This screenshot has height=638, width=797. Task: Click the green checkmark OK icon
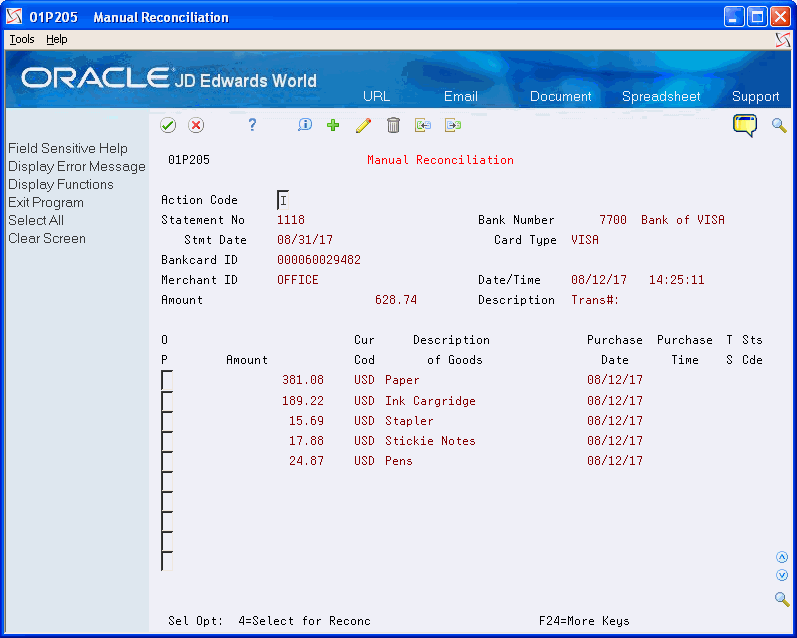[168, 125]
